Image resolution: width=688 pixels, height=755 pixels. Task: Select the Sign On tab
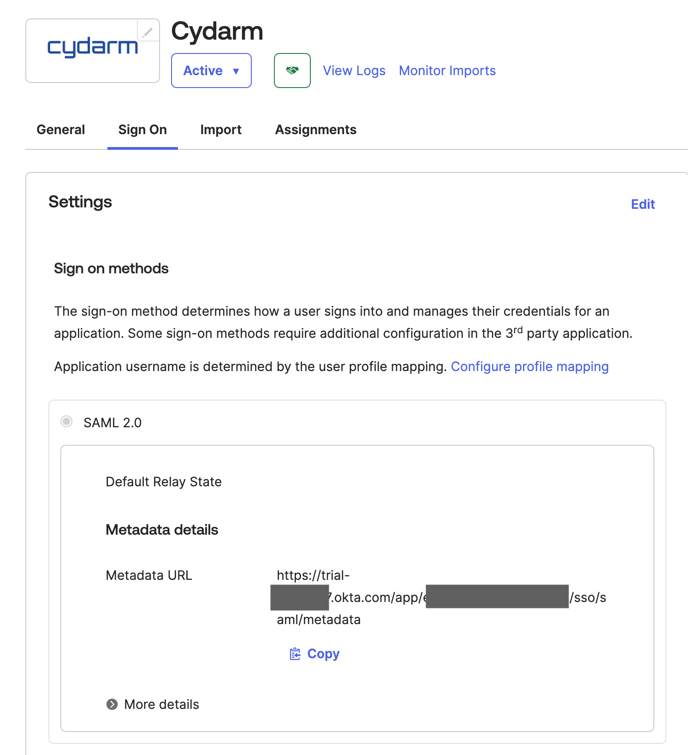point(143,130)
